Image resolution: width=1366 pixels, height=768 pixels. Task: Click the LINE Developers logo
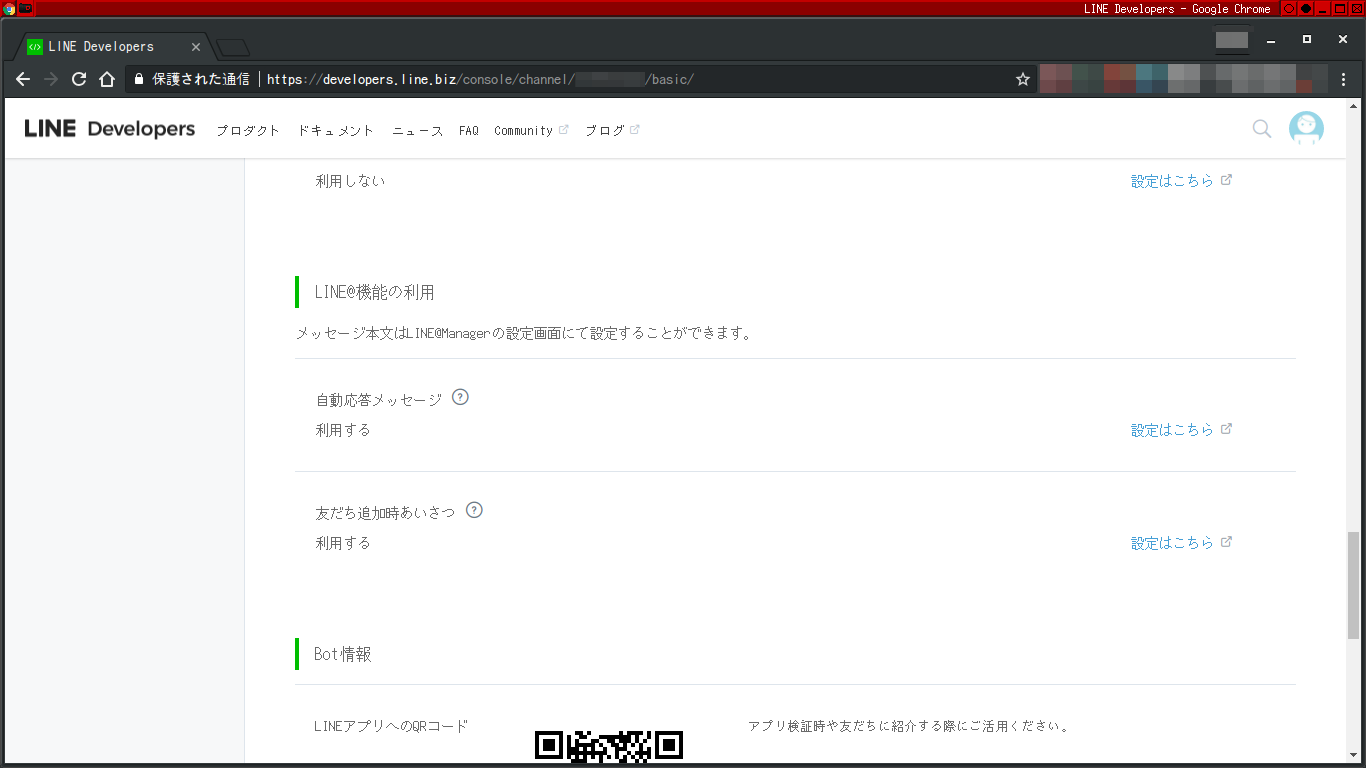coord(108,128)
